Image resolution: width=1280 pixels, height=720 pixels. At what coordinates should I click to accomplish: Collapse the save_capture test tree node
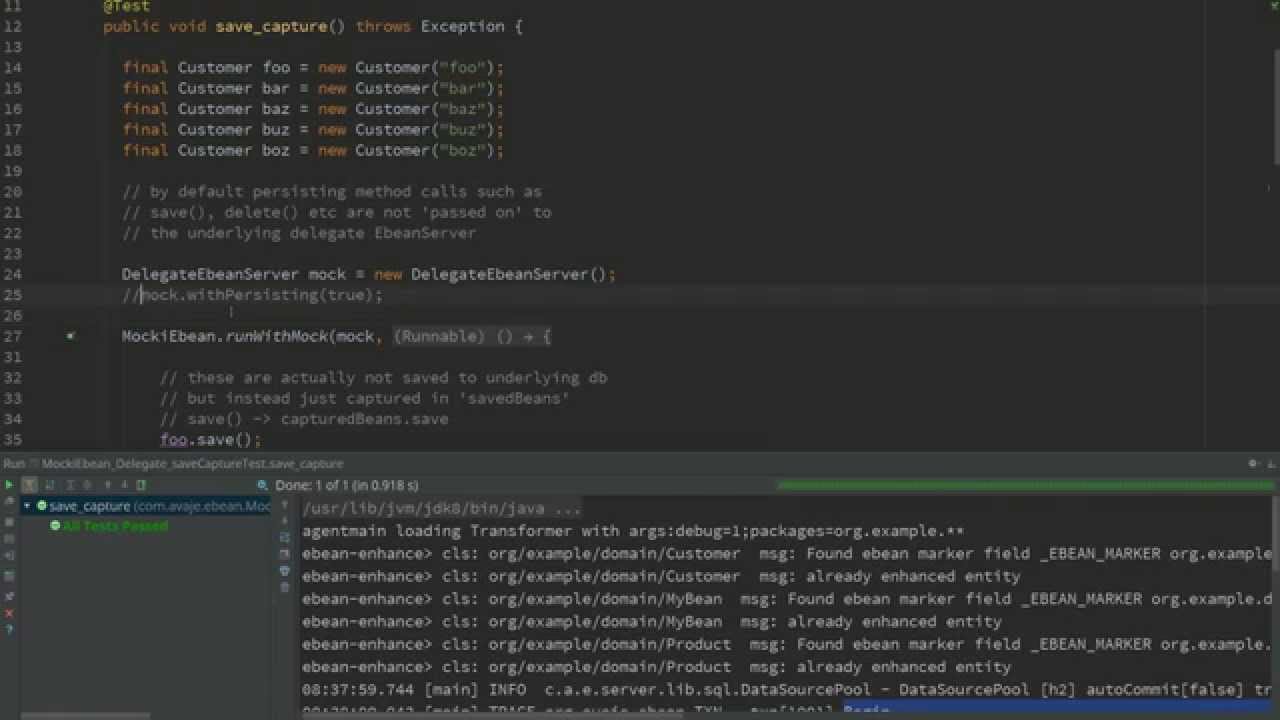point(27,506)
